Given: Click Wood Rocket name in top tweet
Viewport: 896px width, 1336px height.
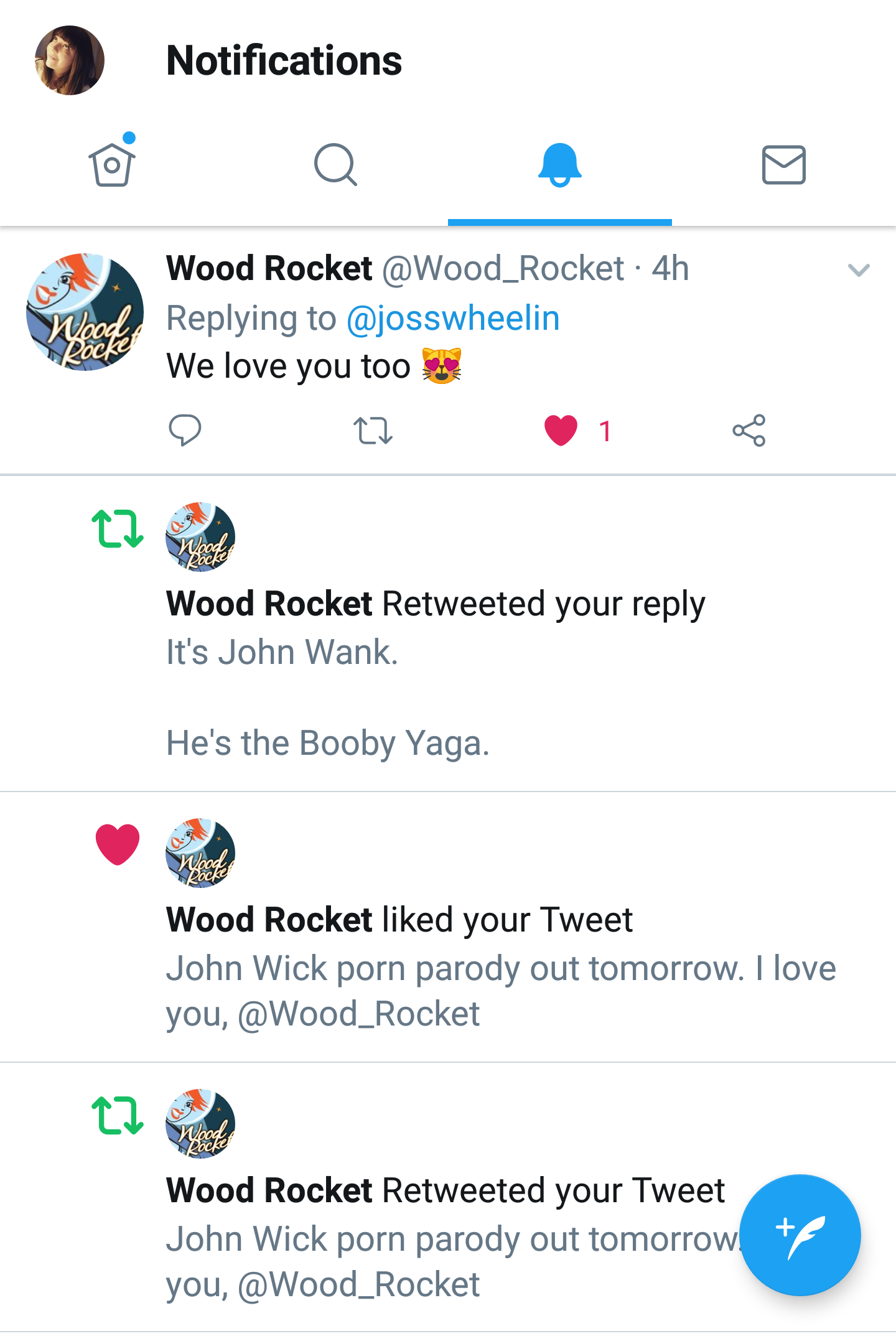Looking at the screenshot, I should (x=269, y=268).
